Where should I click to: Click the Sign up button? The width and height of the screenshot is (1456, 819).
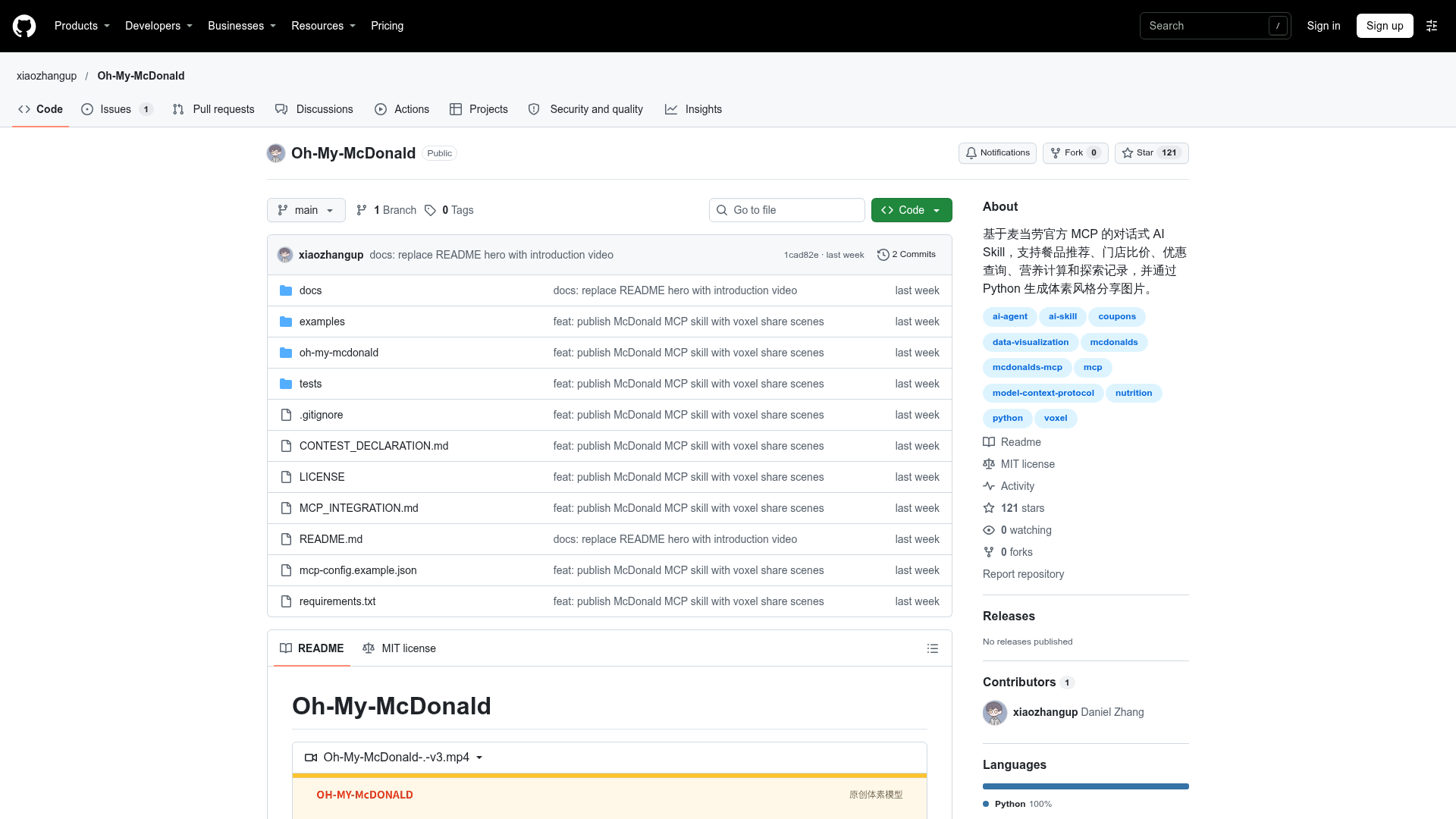click(x=1385, y=26)
